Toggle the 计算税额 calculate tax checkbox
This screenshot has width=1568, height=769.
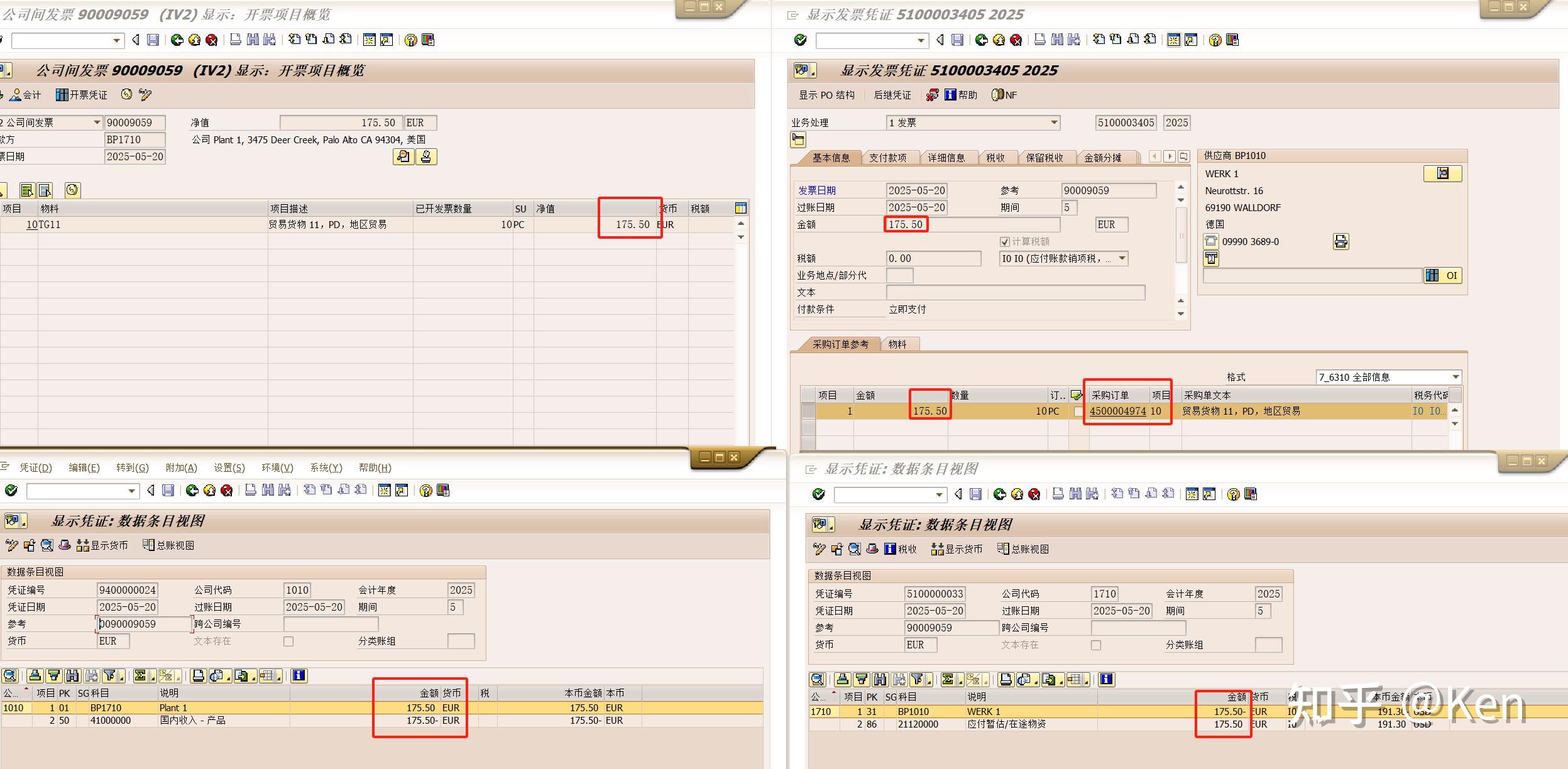[x=1004, y=241]
